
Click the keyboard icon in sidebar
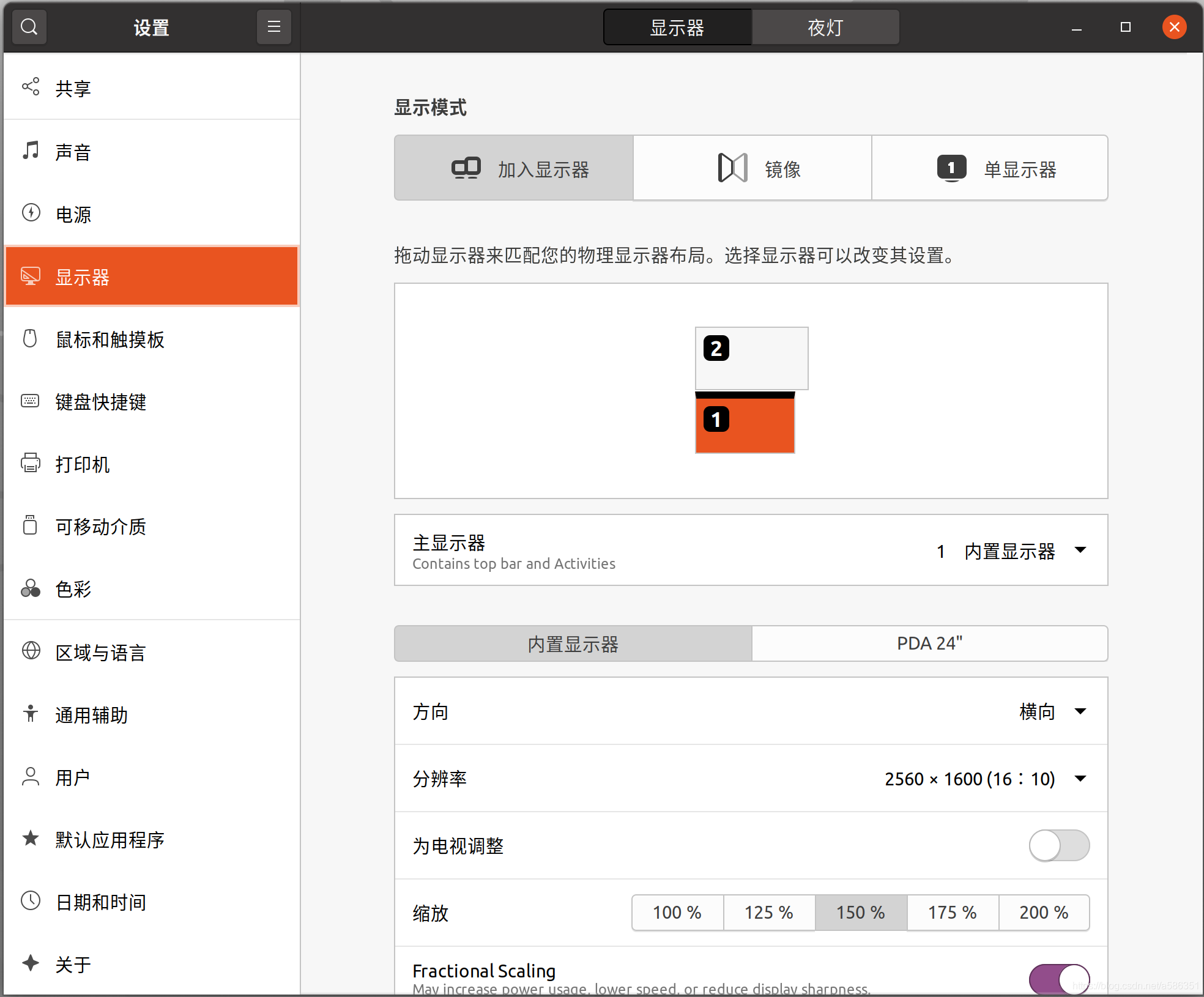tap(30, 401)
